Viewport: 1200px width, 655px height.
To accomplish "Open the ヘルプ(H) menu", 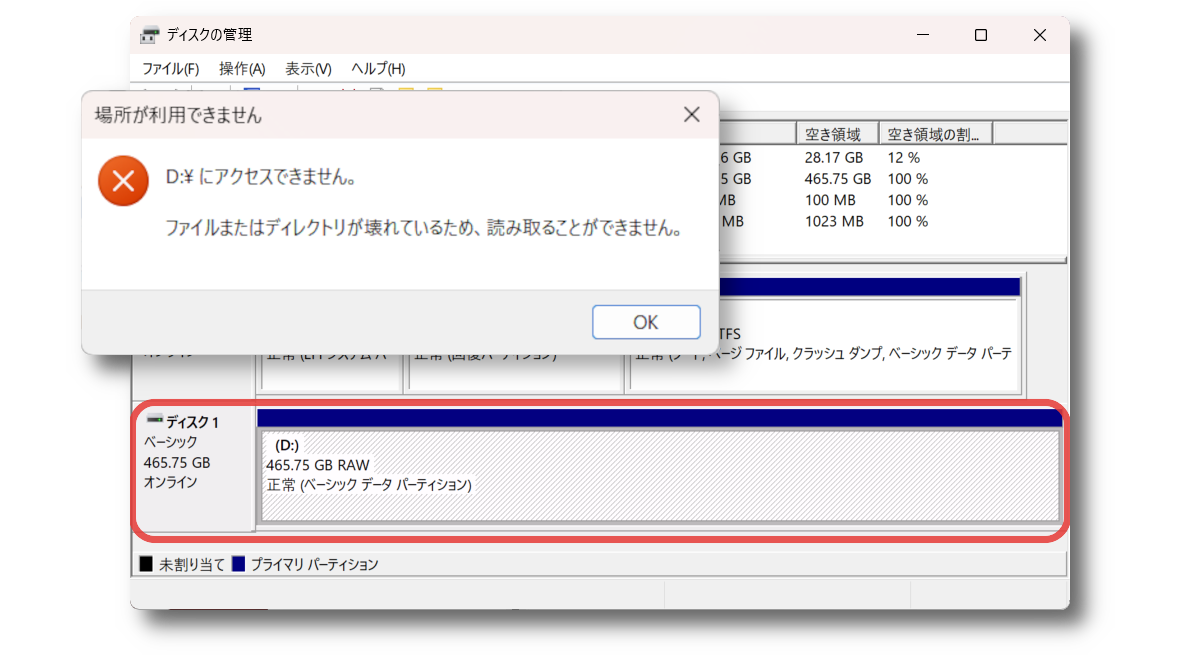I will tap(378, 69).
